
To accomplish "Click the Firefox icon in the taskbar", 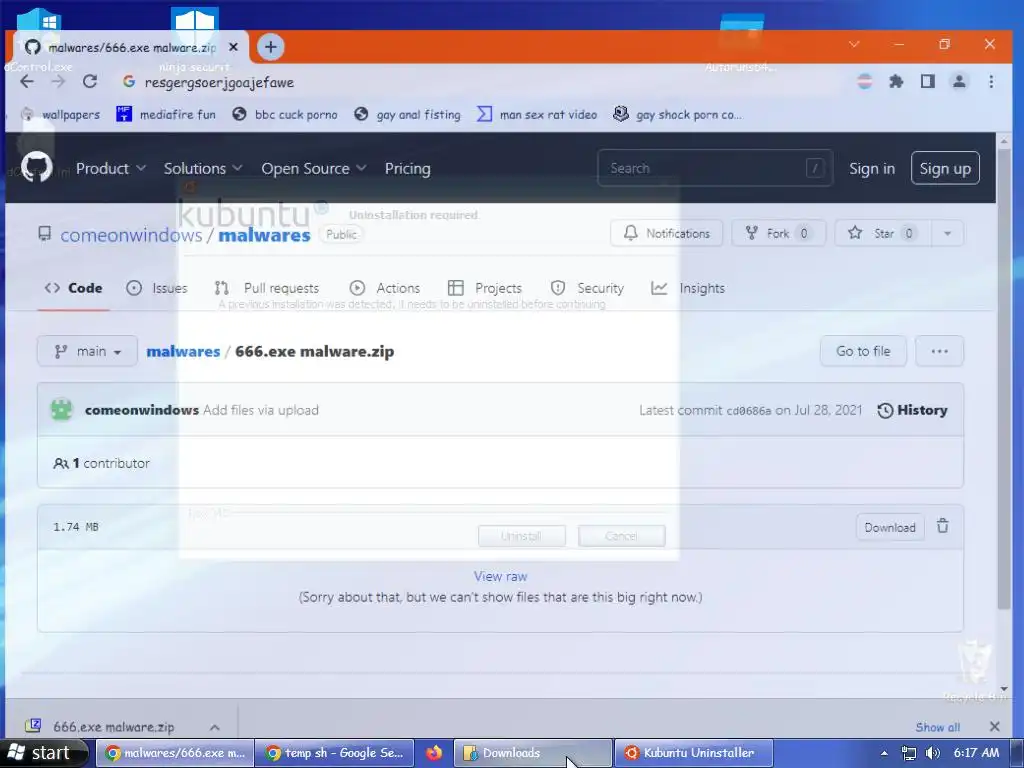I will click(434, 753).
